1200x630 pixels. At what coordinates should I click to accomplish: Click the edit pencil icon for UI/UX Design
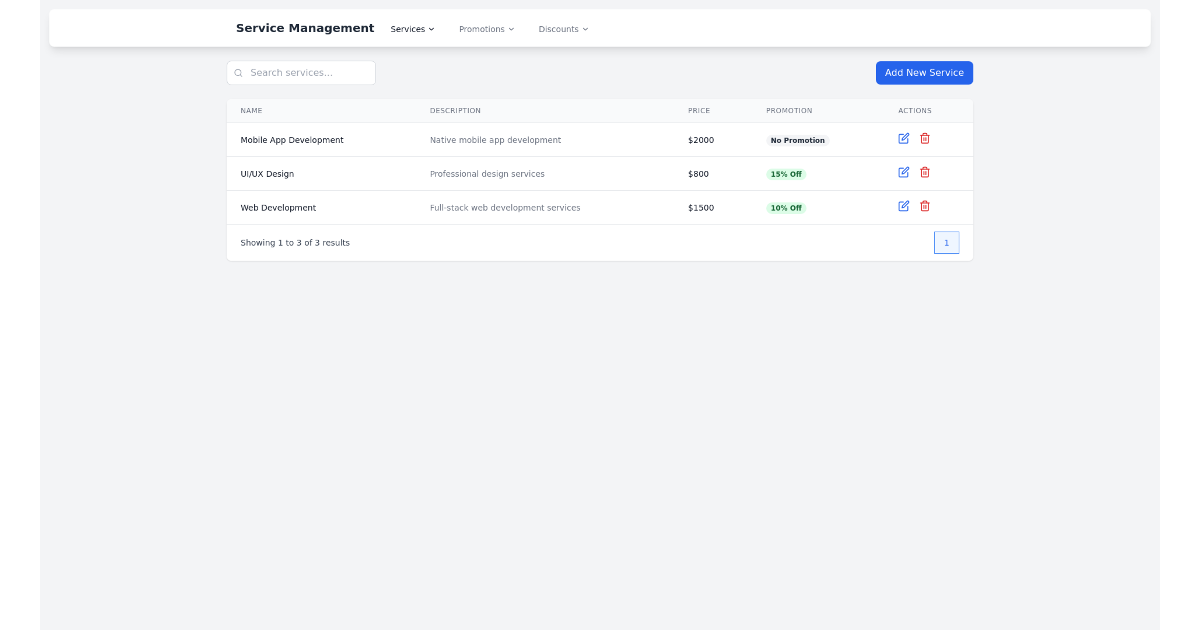(903, 172)
